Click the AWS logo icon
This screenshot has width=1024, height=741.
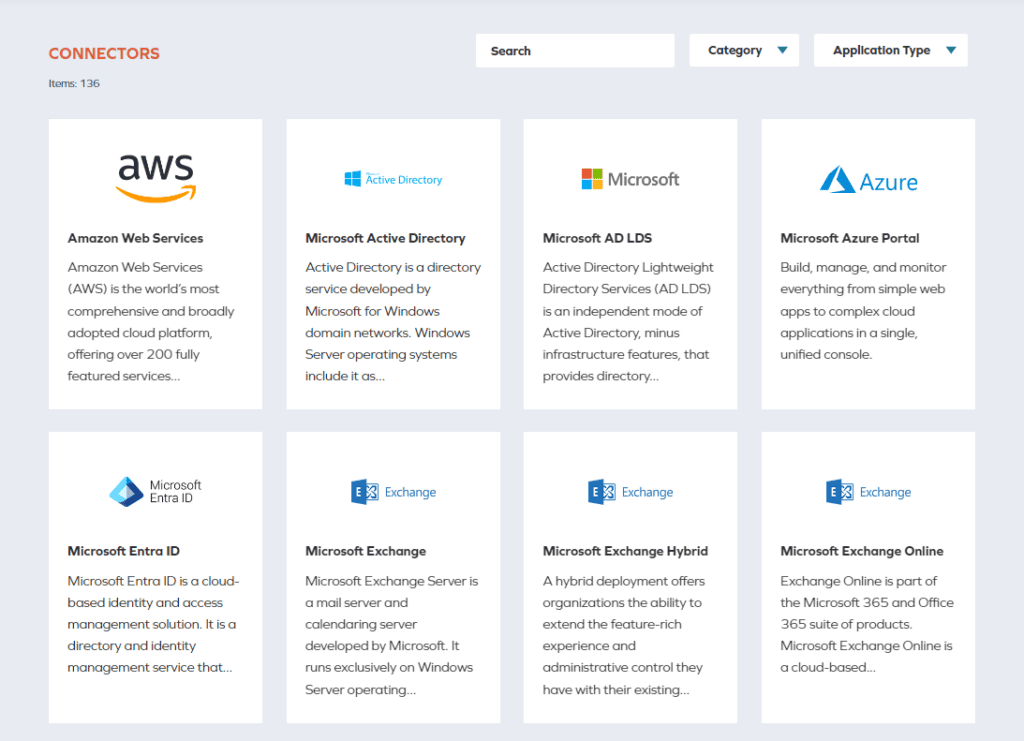click(x=156, y=178)
